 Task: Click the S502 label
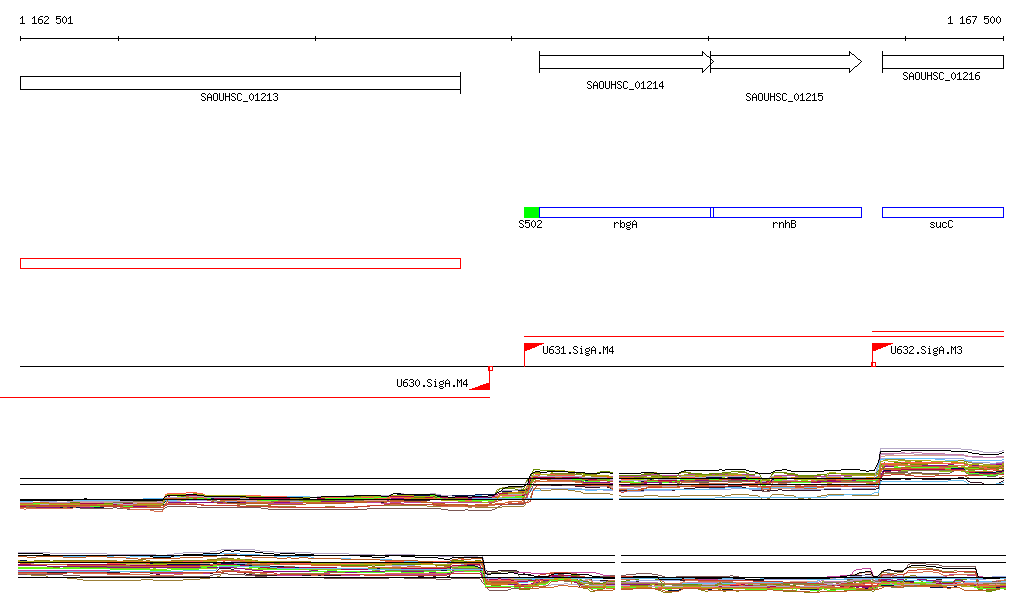coord(530,225)
